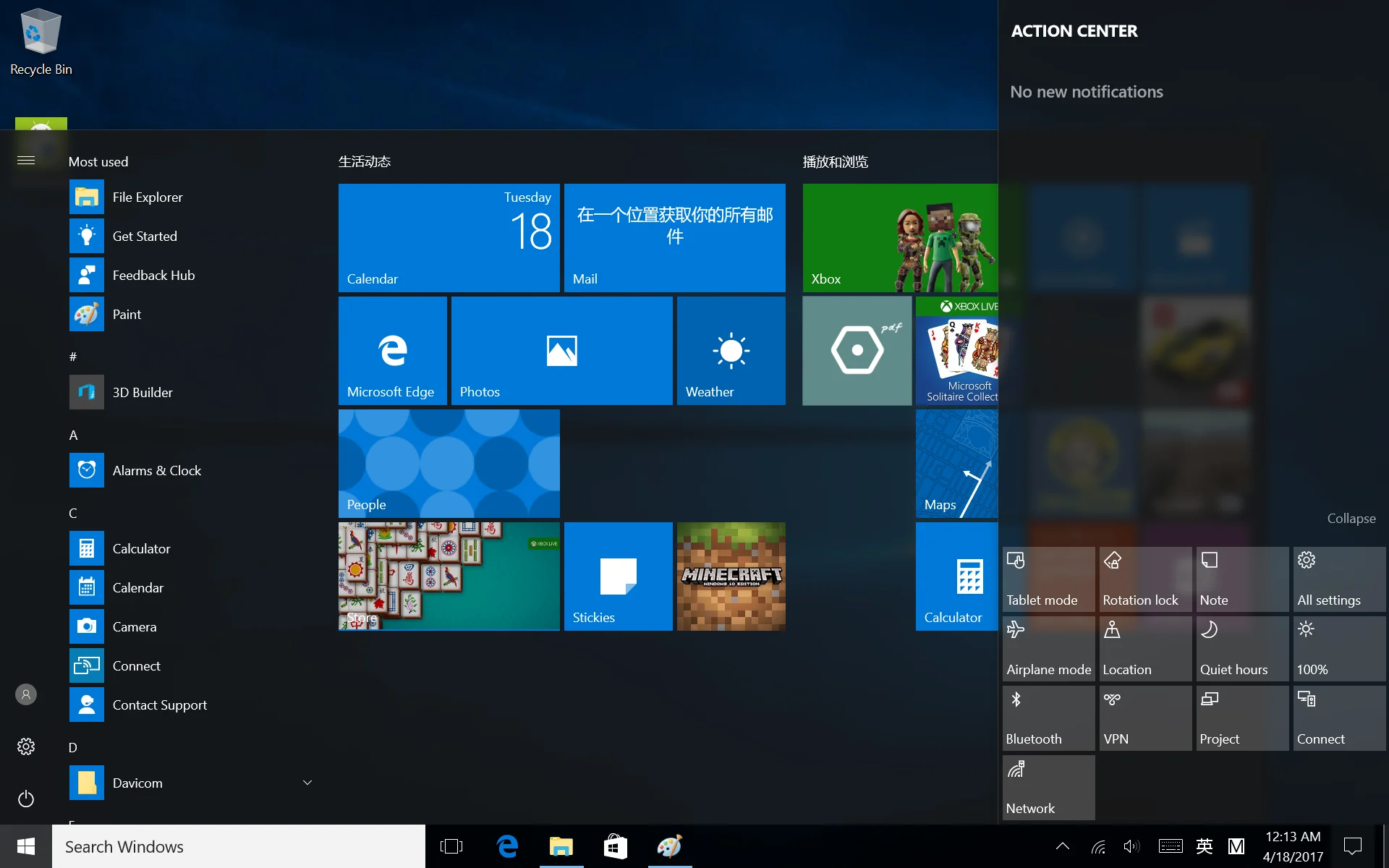Open the Weather tile

click(731, 351)
